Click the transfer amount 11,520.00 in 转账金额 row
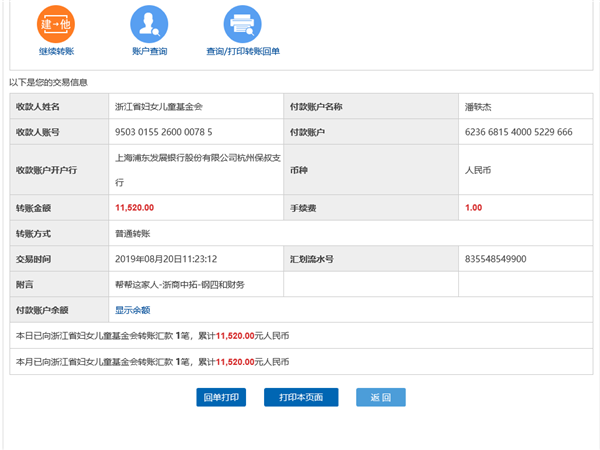Screen dimensions: 600x450 tap(135, 207)
